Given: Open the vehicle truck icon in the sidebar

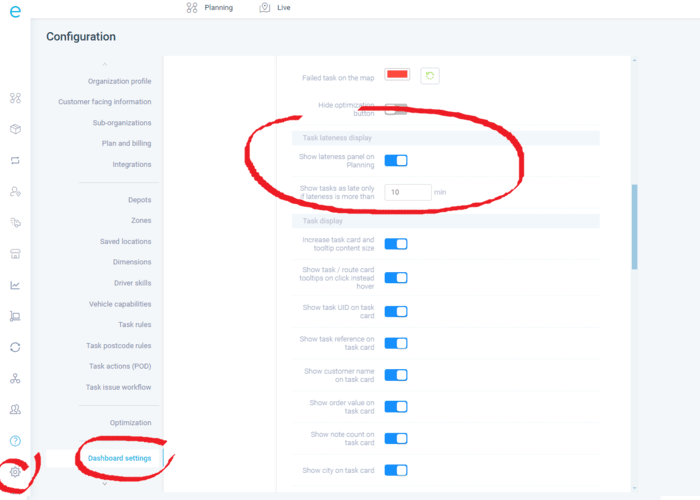Looking at the screenshot, I should 15,222.
